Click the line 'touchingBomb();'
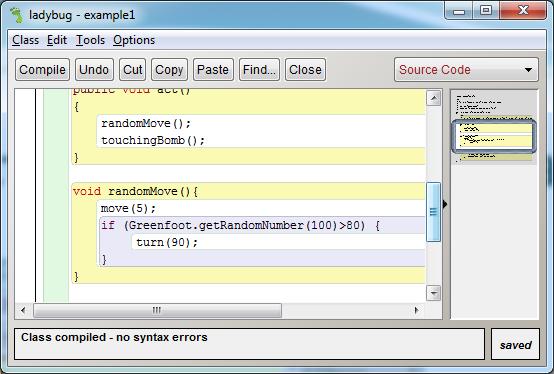 click(153, 141)
